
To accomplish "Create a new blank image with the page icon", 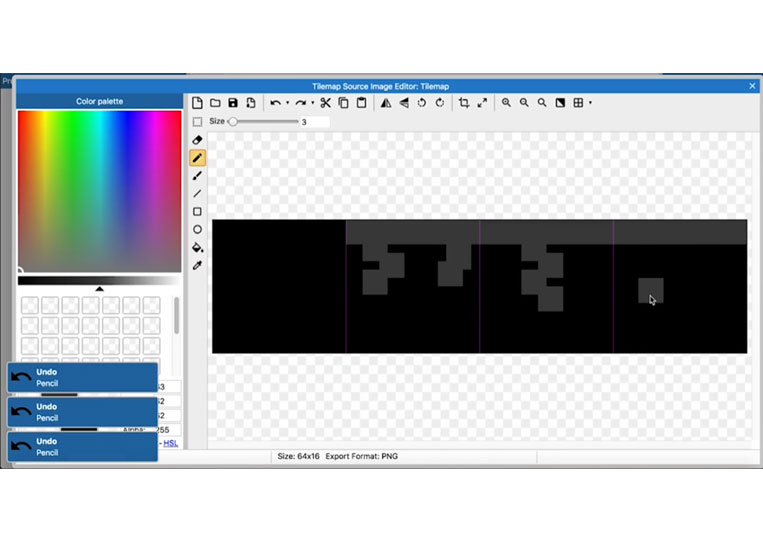I will [x=197, y=103].
